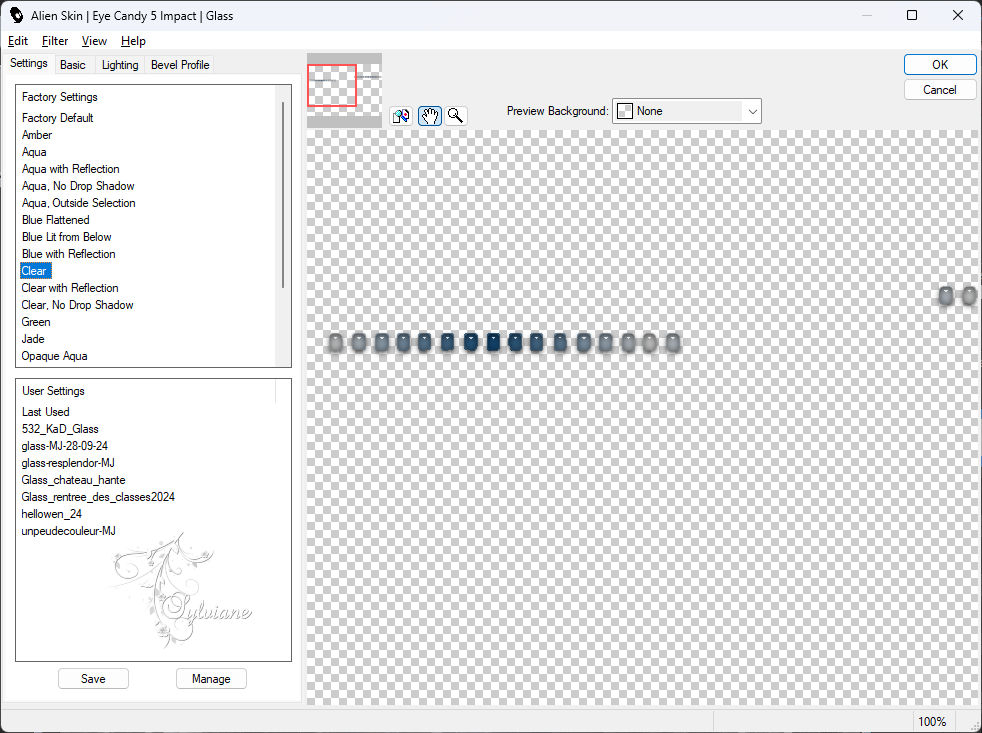Image resolution: width=982 pixels, height=733 pixels.
Task: Click the Cancel button
Action: 939,90
